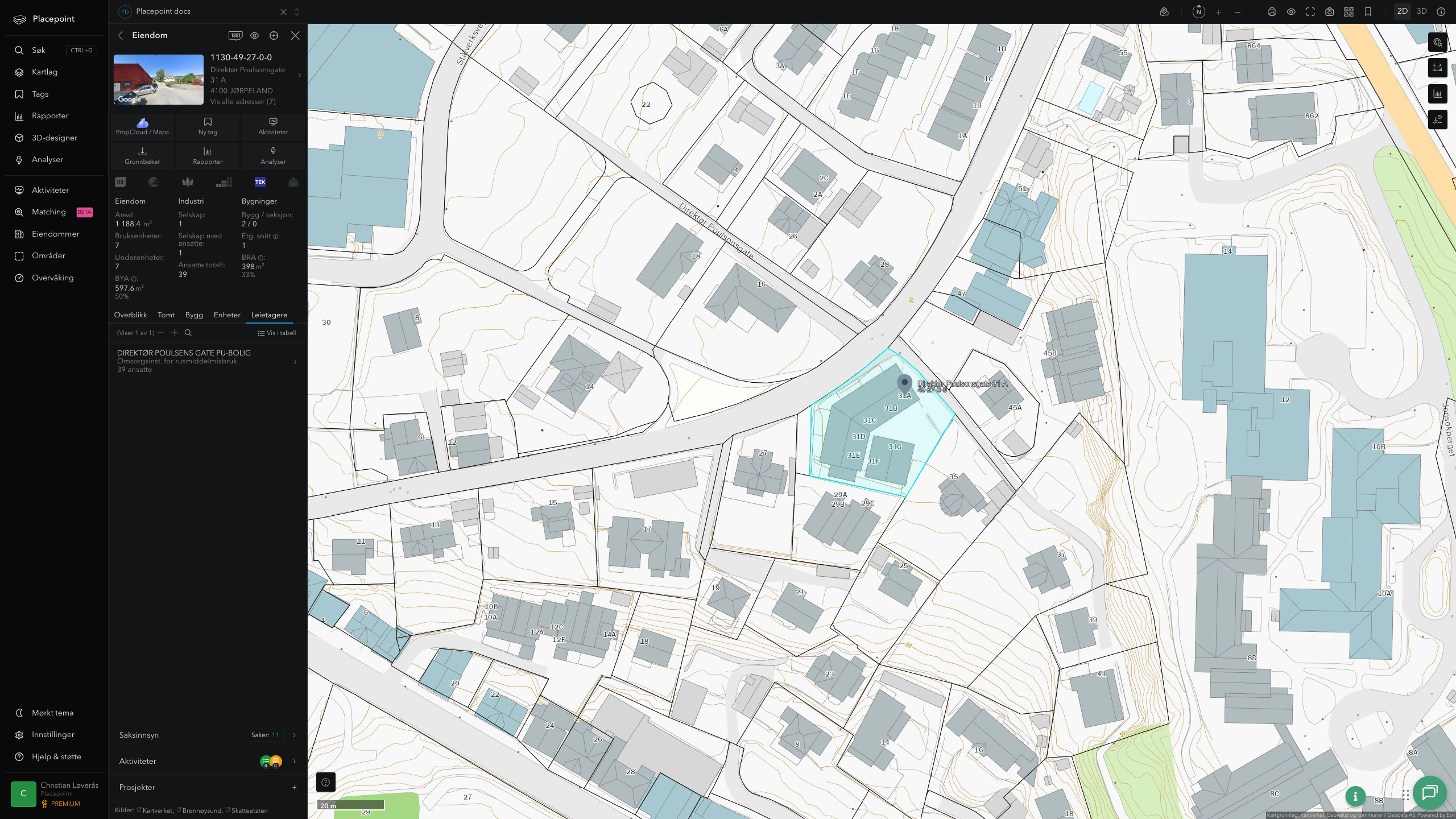The width and height of the screenshot is (1456, 819).
Task: Zoom in the map with the plus button
Action: pos(1218,11)
